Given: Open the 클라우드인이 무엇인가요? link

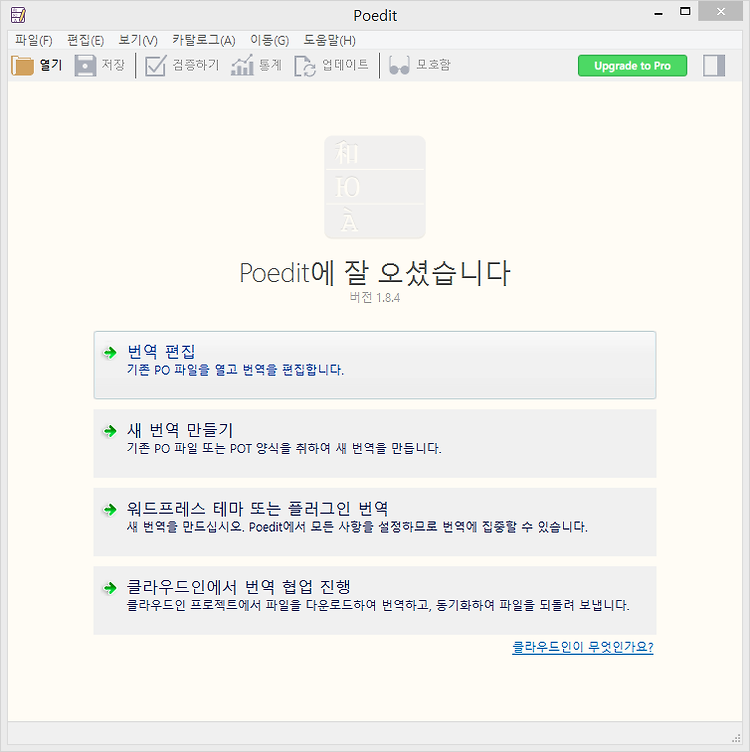Looking at the screenshot, I should point(583,647).
